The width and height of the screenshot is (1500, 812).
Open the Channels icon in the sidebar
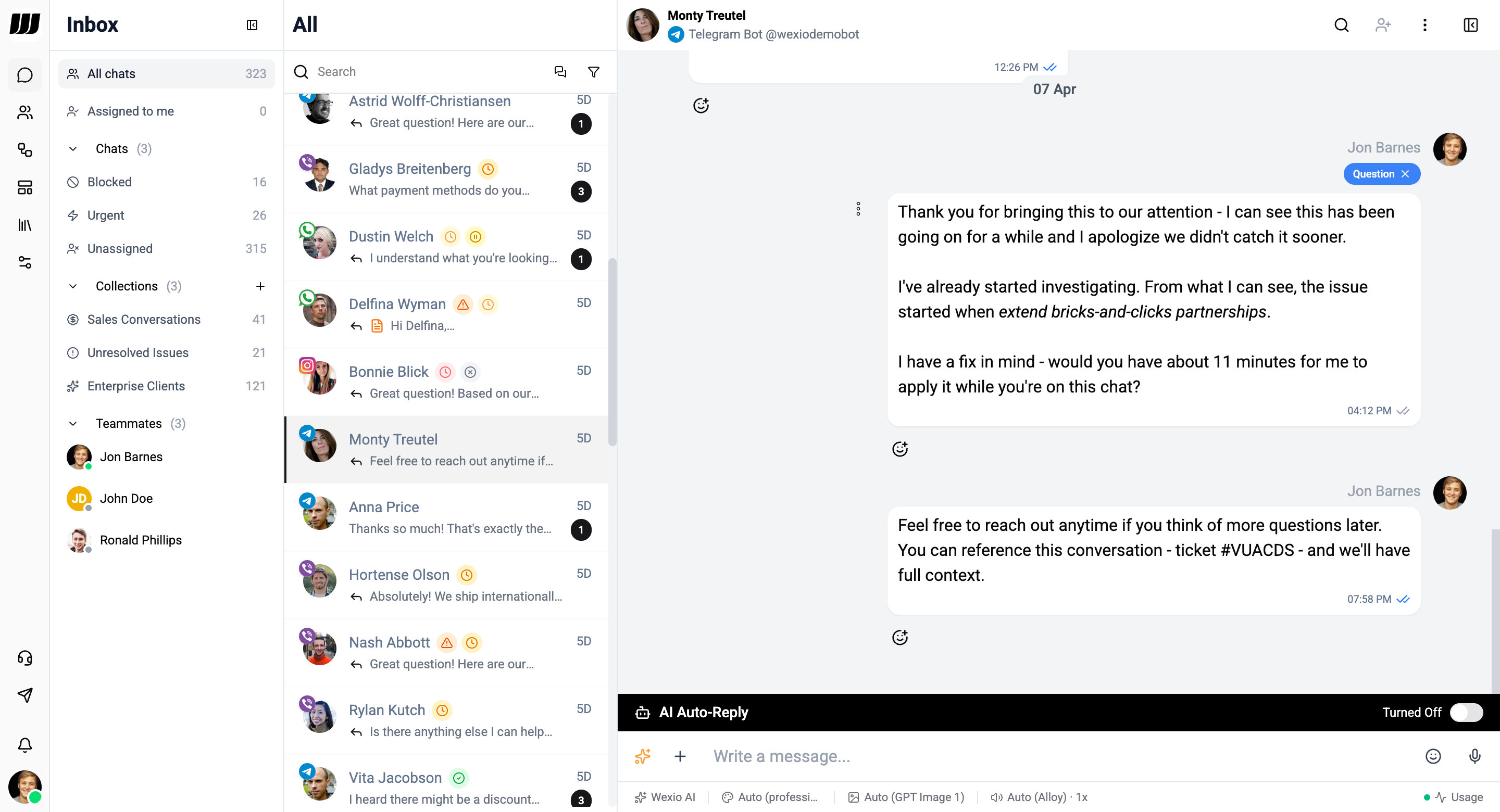click(24, 150)
